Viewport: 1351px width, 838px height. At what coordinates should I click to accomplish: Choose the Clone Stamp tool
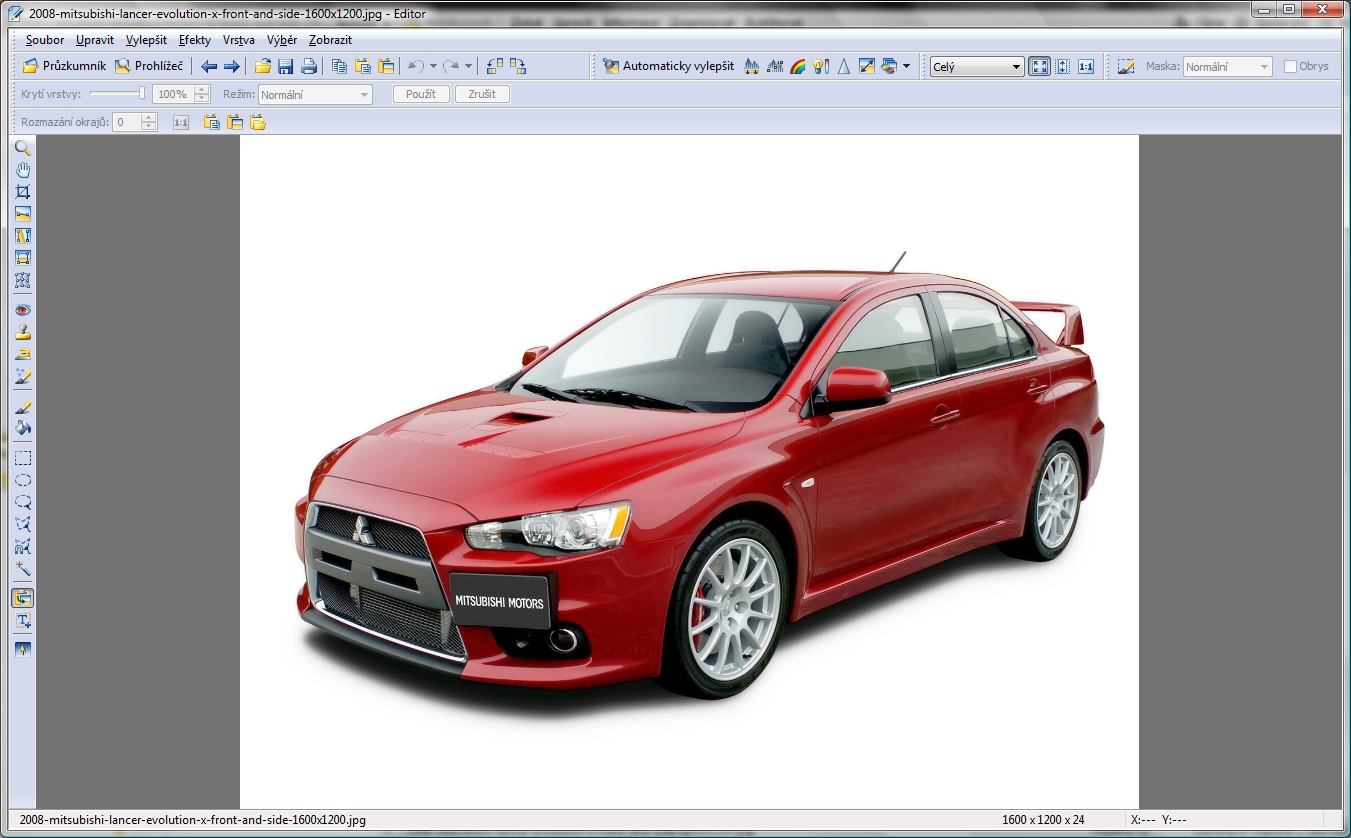(22, 332)
